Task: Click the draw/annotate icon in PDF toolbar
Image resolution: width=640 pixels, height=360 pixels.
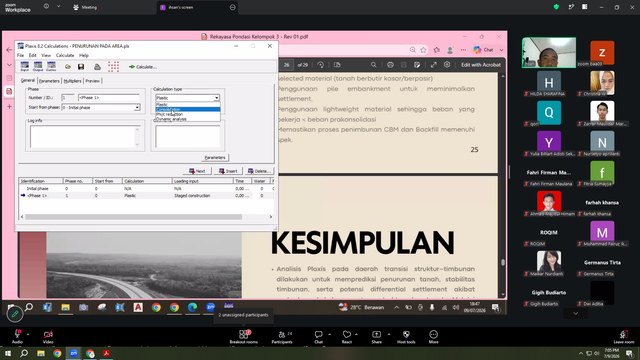Action: 417,65
